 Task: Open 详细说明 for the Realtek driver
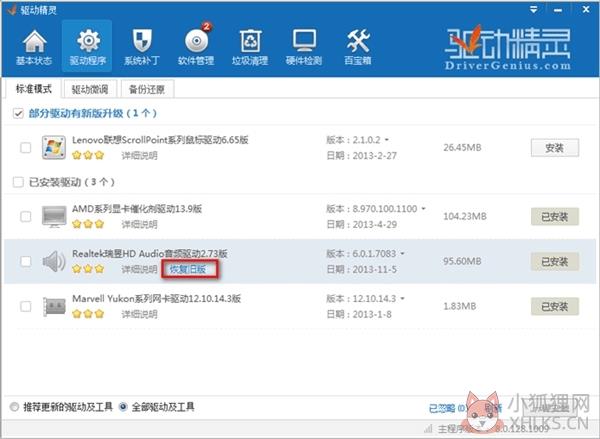tap(139, 269)
